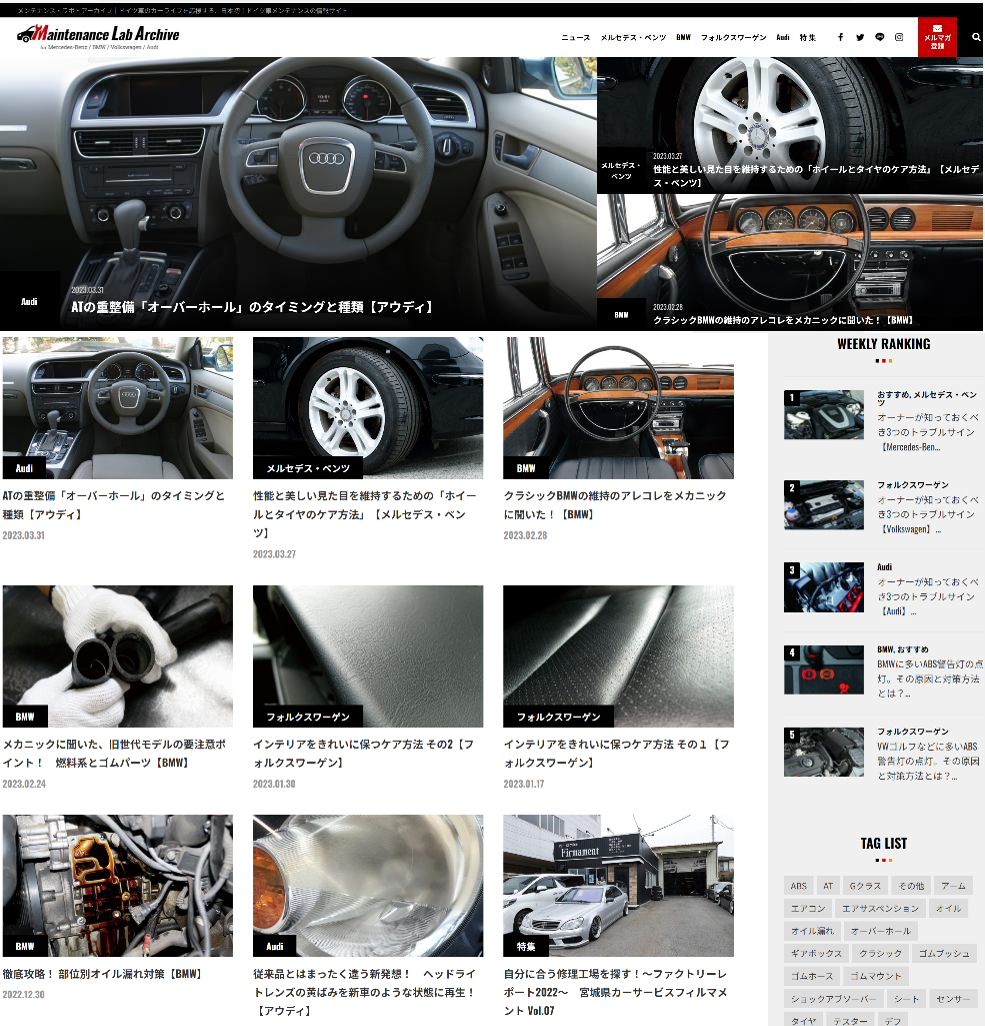The height and width of the screenshot is (1026, 985).
Task: Open the ニュース menu item
Action: (x=576, y=37)
